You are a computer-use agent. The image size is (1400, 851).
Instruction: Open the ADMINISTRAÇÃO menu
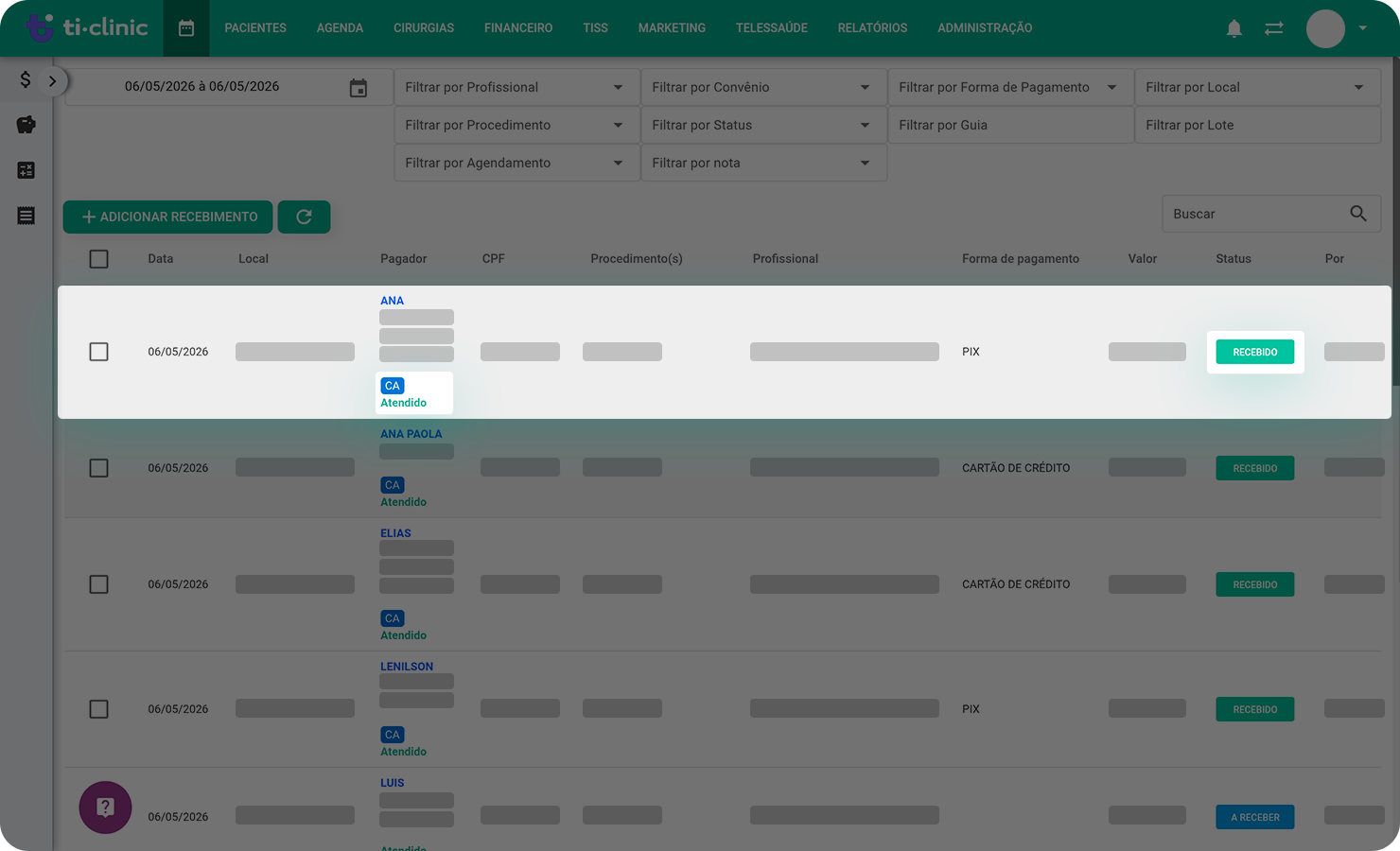[985, 28]
